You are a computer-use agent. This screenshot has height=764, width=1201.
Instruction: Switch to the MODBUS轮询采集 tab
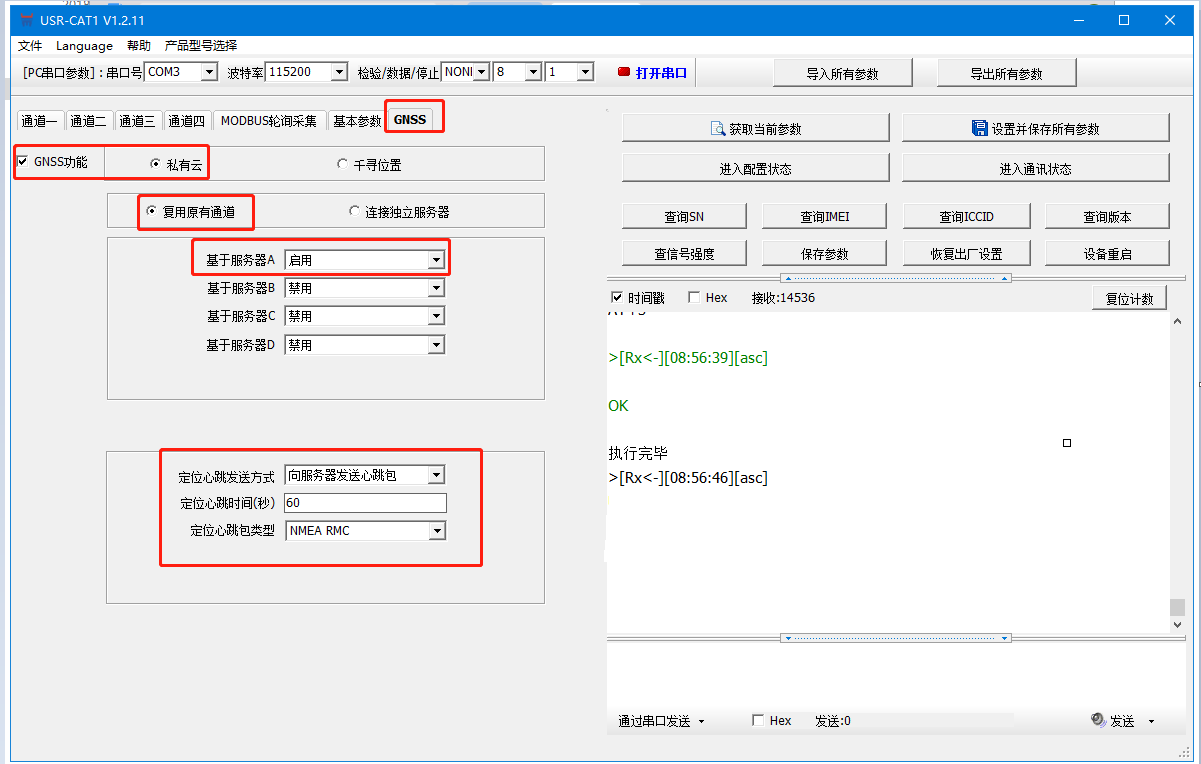click(269, 121)
